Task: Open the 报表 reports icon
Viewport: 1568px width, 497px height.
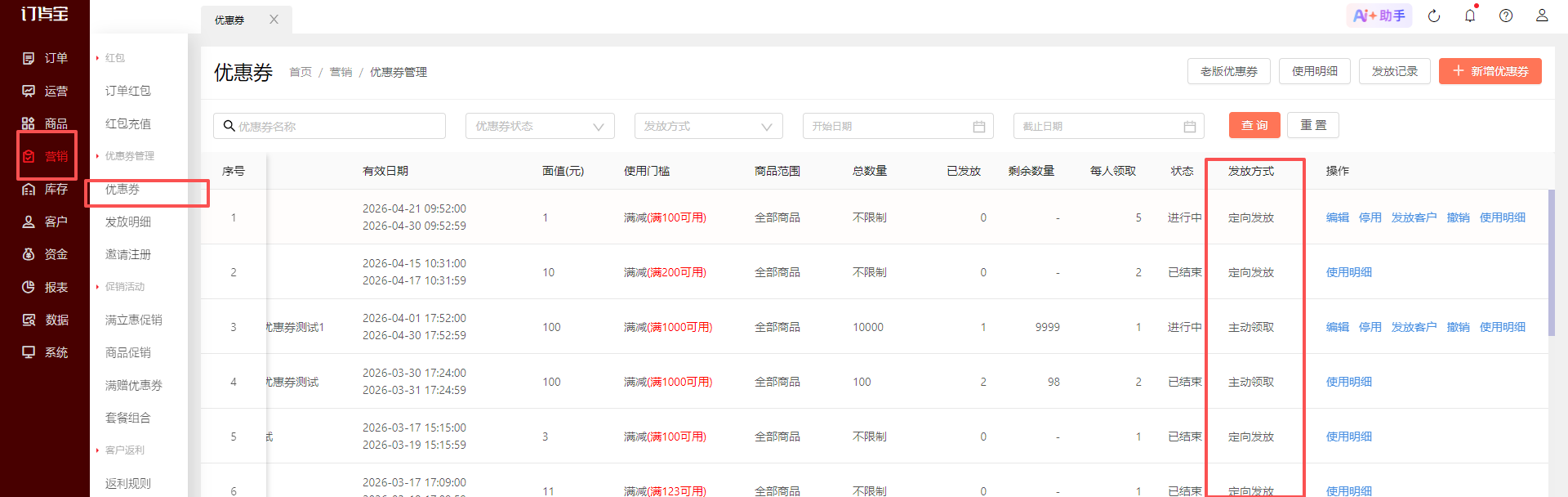Action: (29, 287)
